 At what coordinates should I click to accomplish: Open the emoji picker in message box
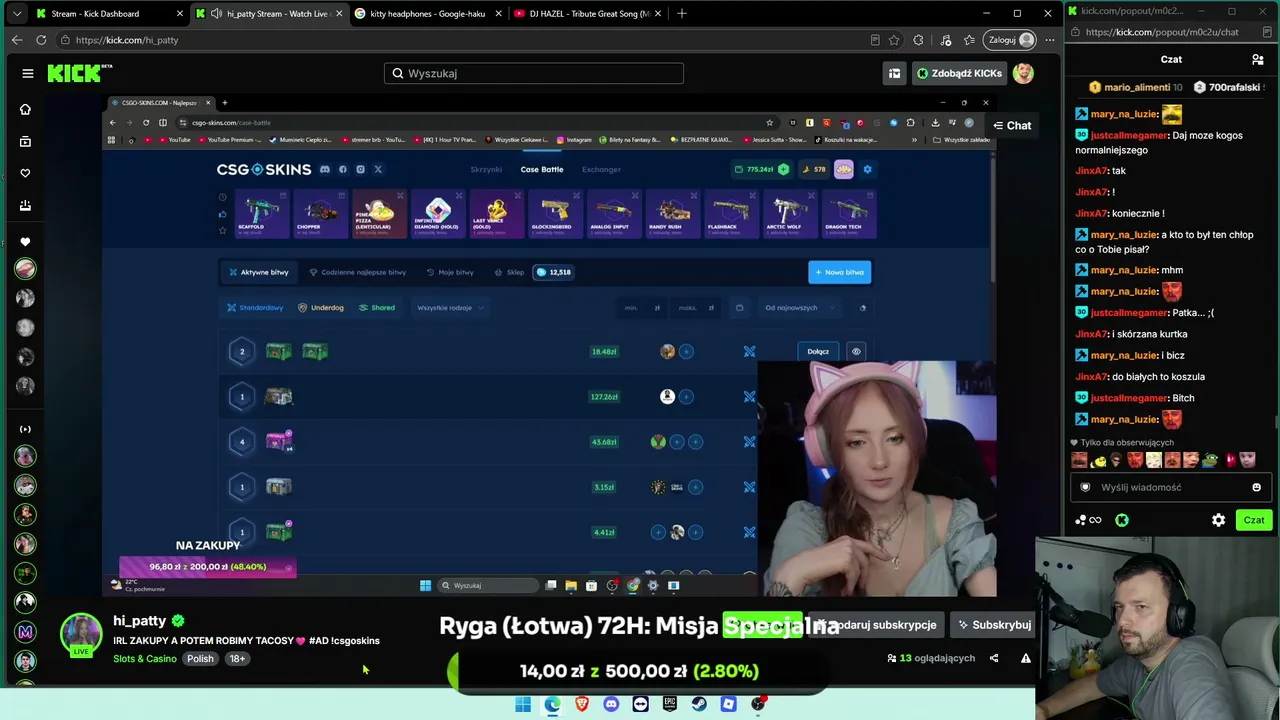tap(1256, 487)
